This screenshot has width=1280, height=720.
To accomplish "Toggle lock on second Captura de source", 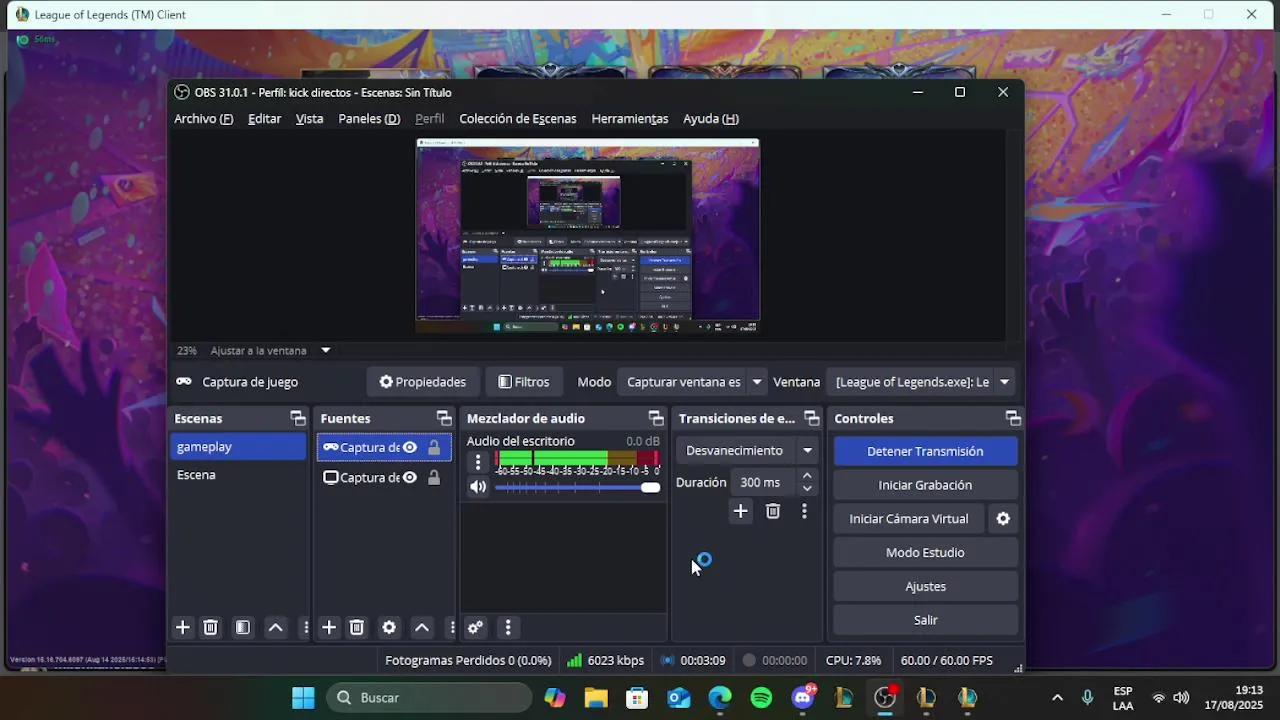I will 434,477.
